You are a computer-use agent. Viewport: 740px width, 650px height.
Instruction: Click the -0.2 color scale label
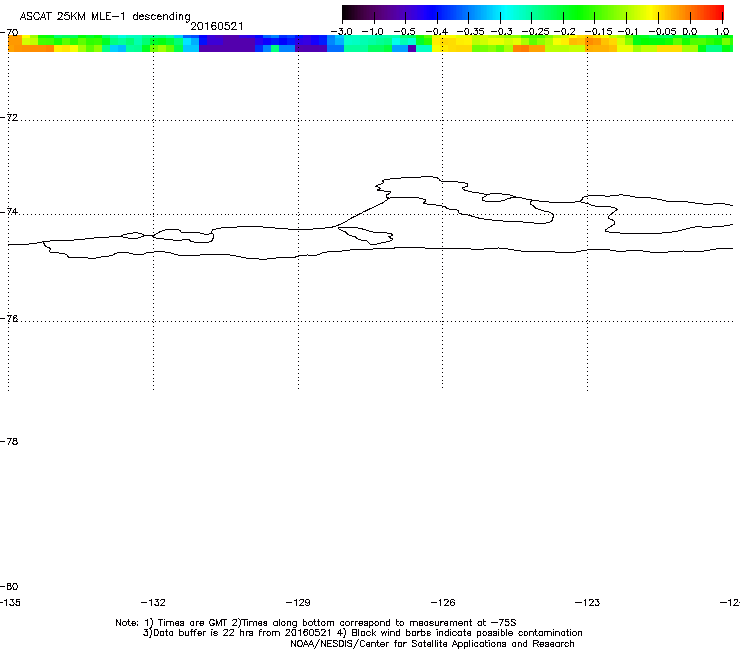coord(564,31)
